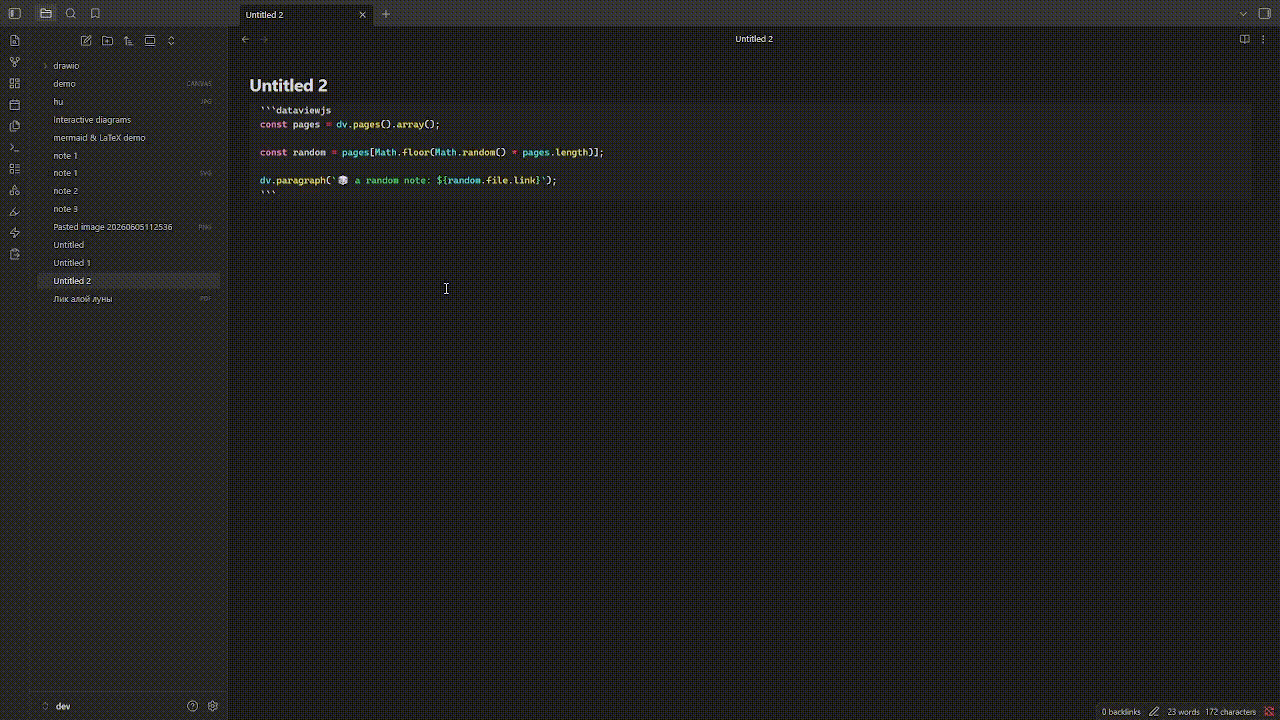The width and height of the screenshot is (1280, 720).
Task: Click the lightning bolt ribbon icon
Action: click(x=14, y=233)
